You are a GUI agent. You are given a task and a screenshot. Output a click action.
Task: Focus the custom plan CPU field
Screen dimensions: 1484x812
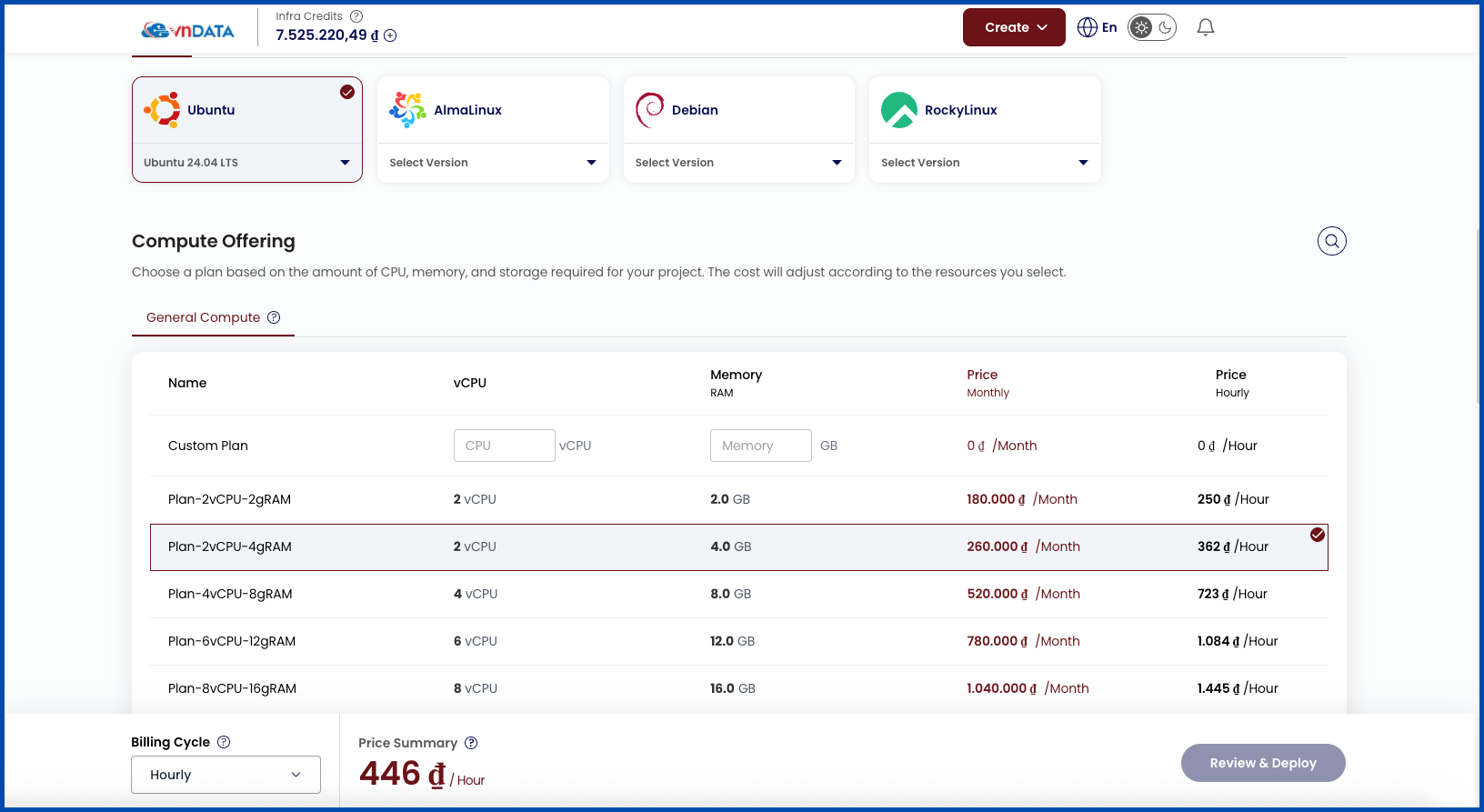tap(505, 446)
